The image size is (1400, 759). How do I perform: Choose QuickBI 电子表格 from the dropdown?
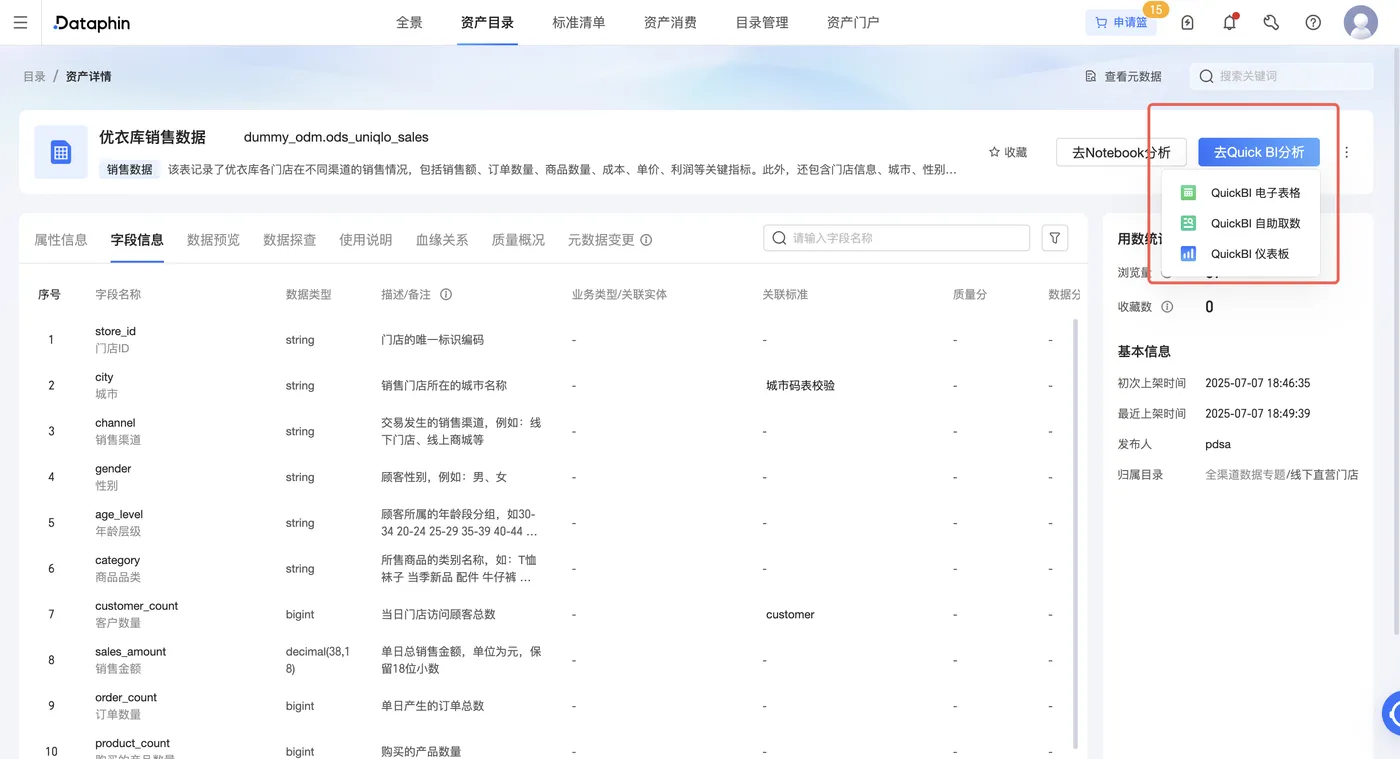tap(1241, 193)
